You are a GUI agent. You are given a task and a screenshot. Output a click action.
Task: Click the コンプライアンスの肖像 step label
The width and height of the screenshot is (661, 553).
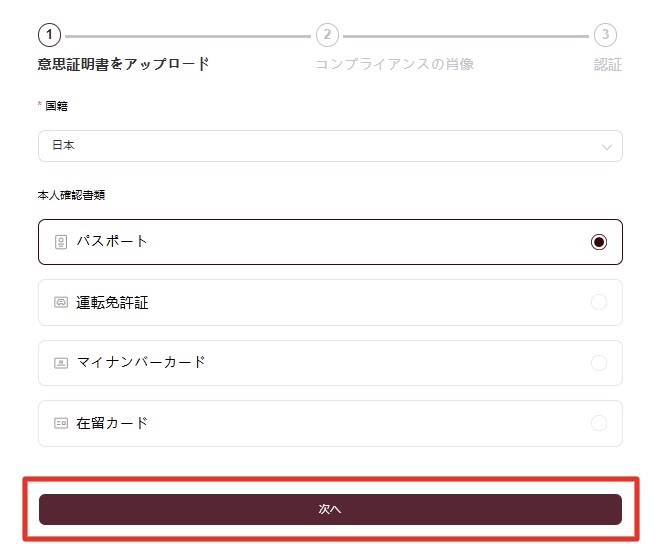395,64
